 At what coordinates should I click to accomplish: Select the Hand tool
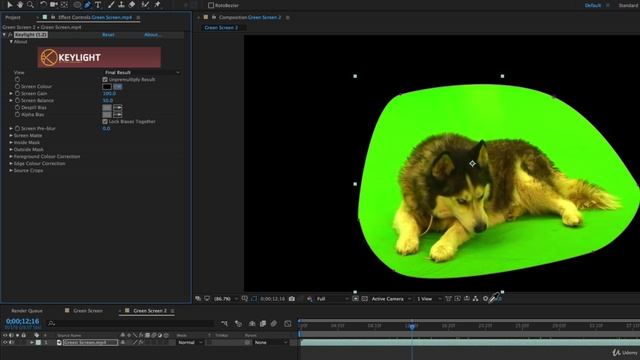pos(20,4)
